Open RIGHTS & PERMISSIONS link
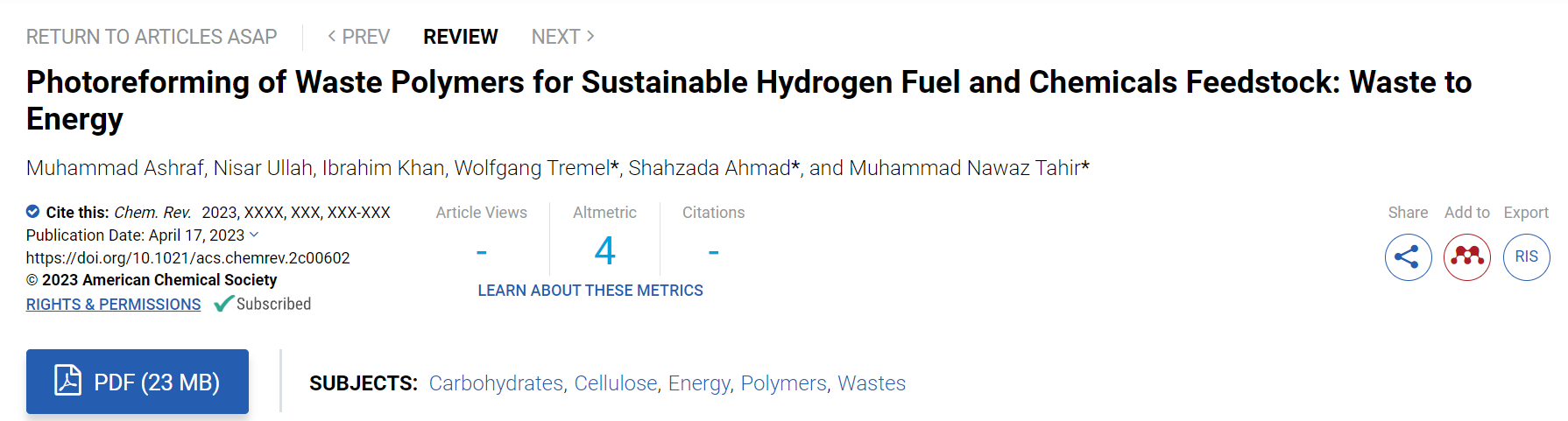Screen dimensions: 1568x421 [x=113, y=304]
